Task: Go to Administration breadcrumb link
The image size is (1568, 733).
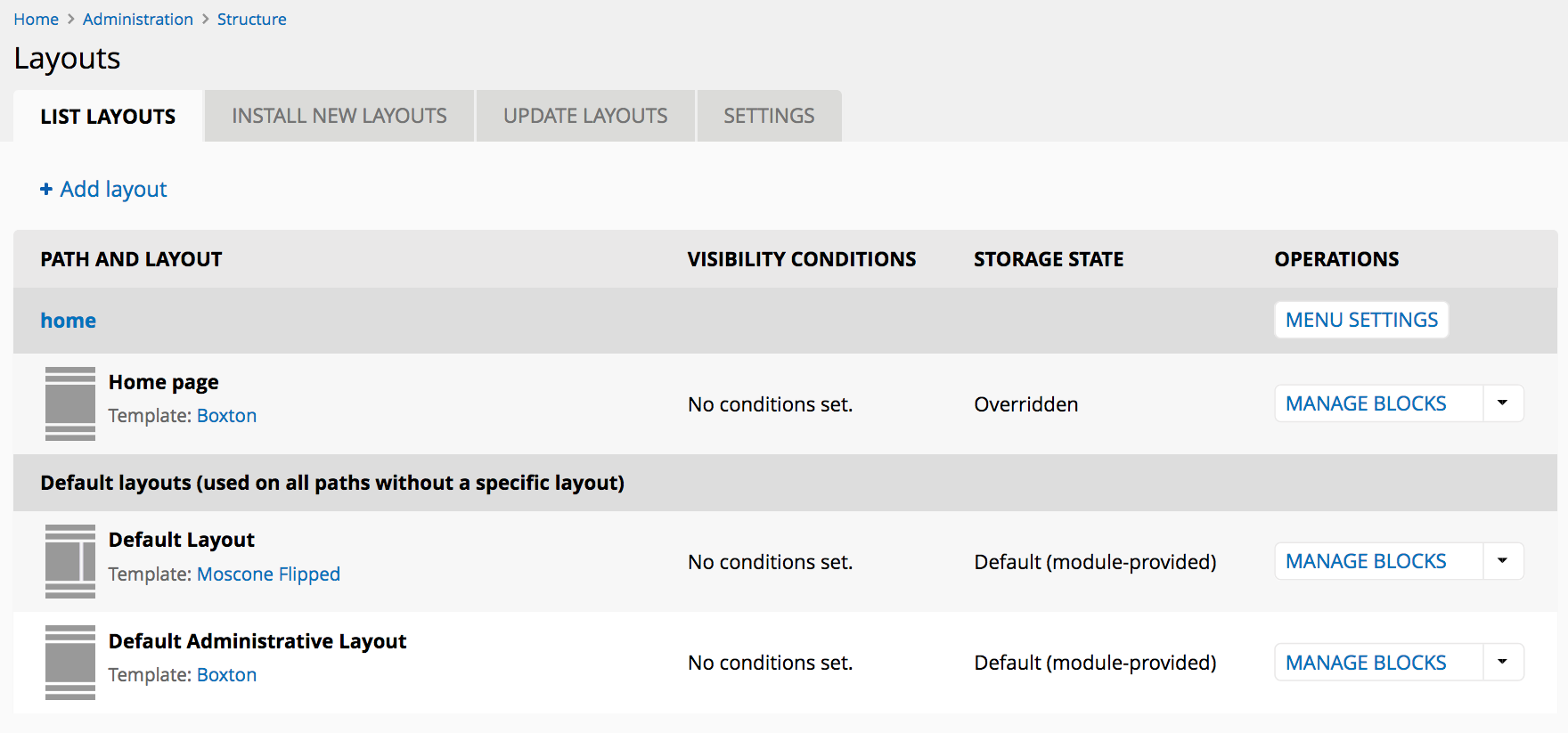Action: pyautogui.click(x=138, y=20)
